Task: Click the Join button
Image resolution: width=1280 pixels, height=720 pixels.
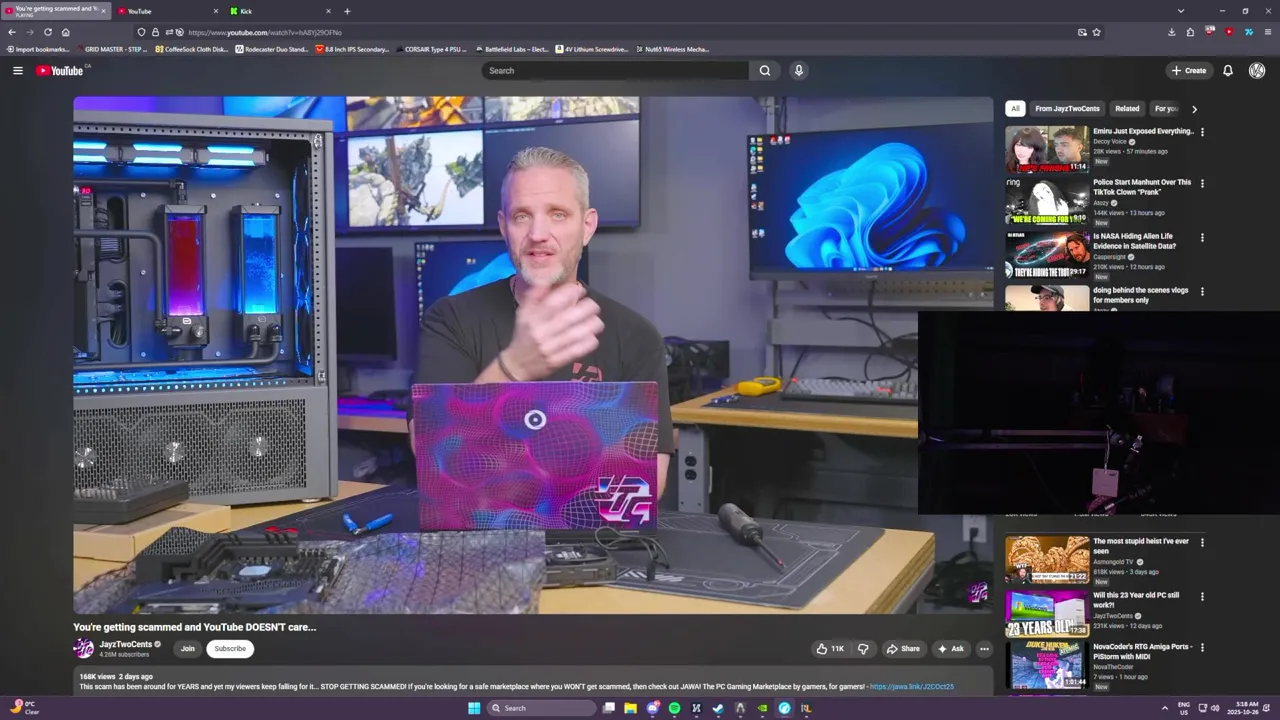Action: [x=187, y=648]
